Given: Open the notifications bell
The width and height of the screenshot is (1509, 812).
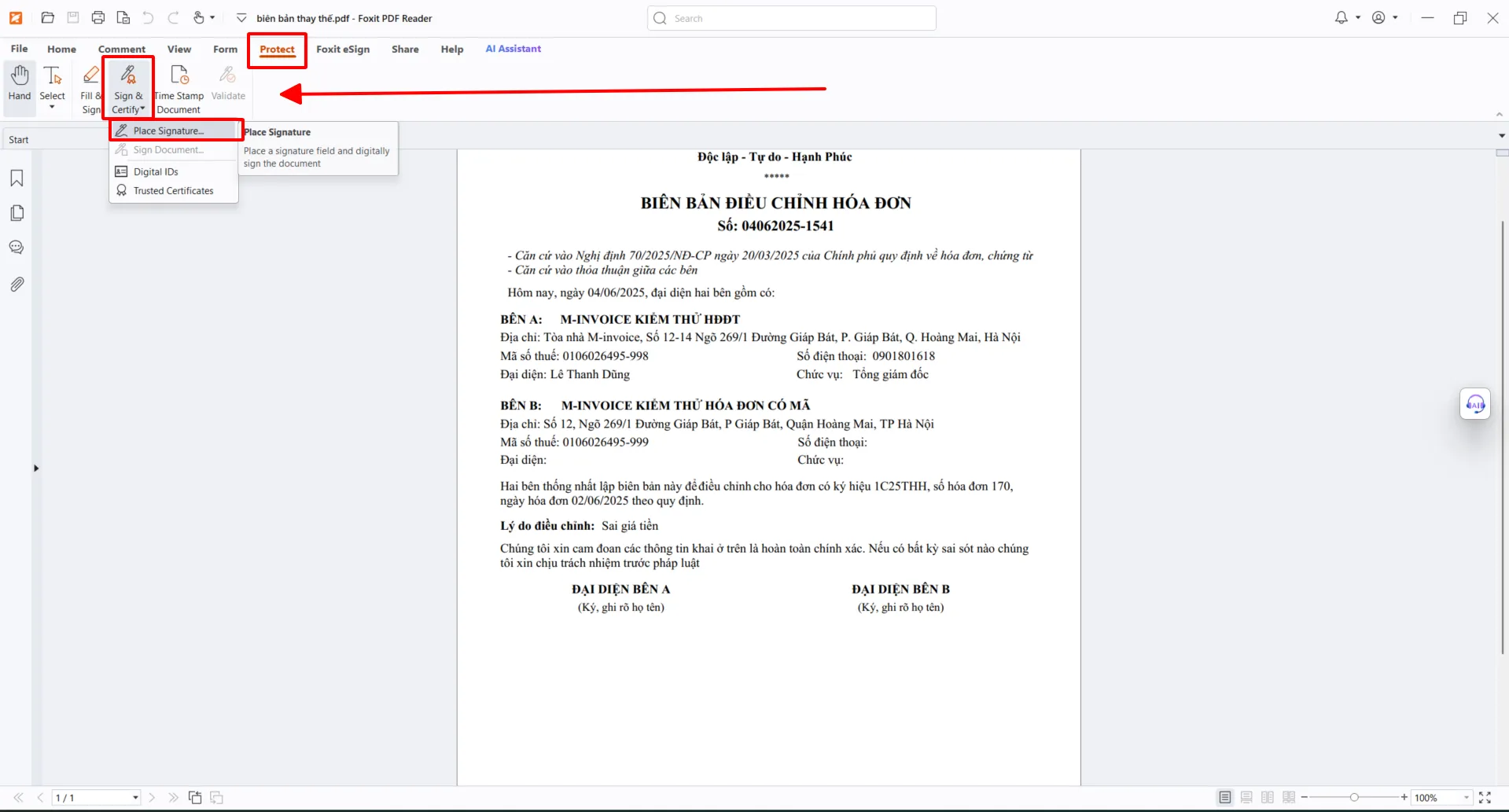Looking at the screenshot, I should (x=1342, y=17).
